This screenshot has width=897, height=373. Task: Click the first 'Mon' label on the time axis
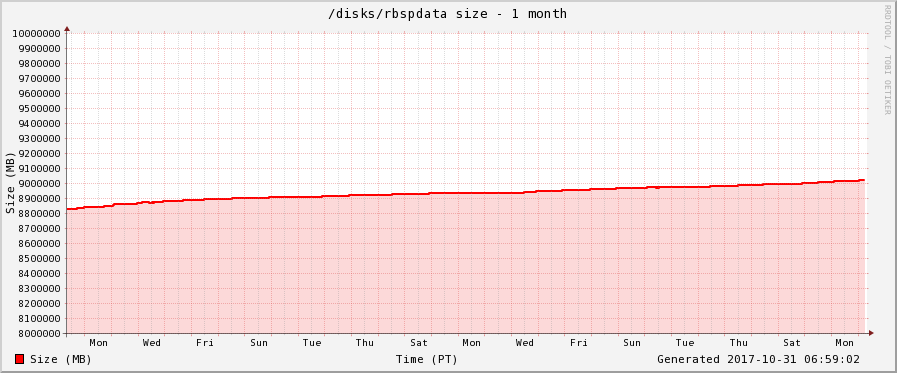(98, 343)
